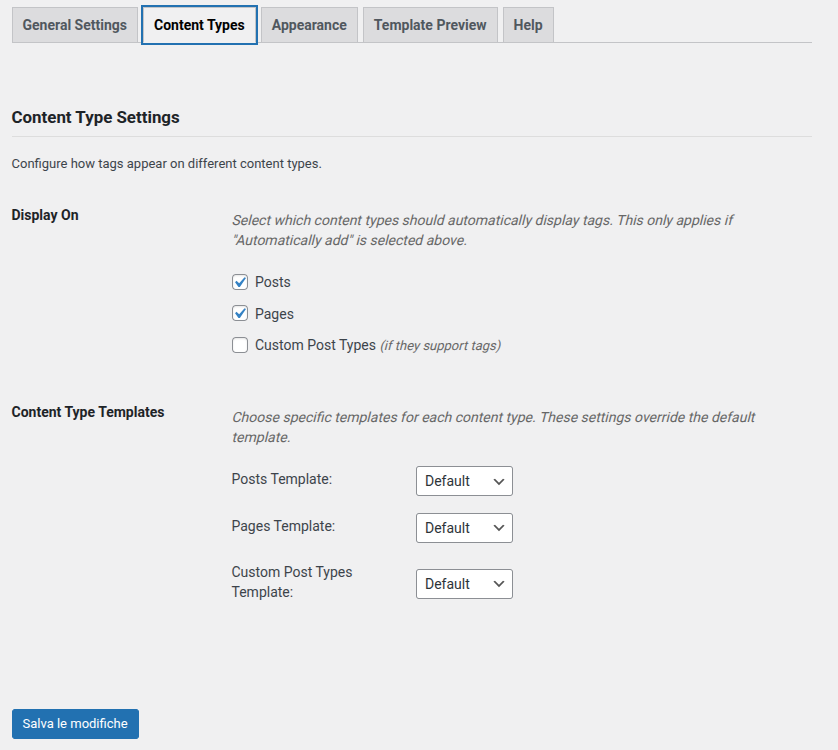Open the Template Preview tab

point(430,25)
